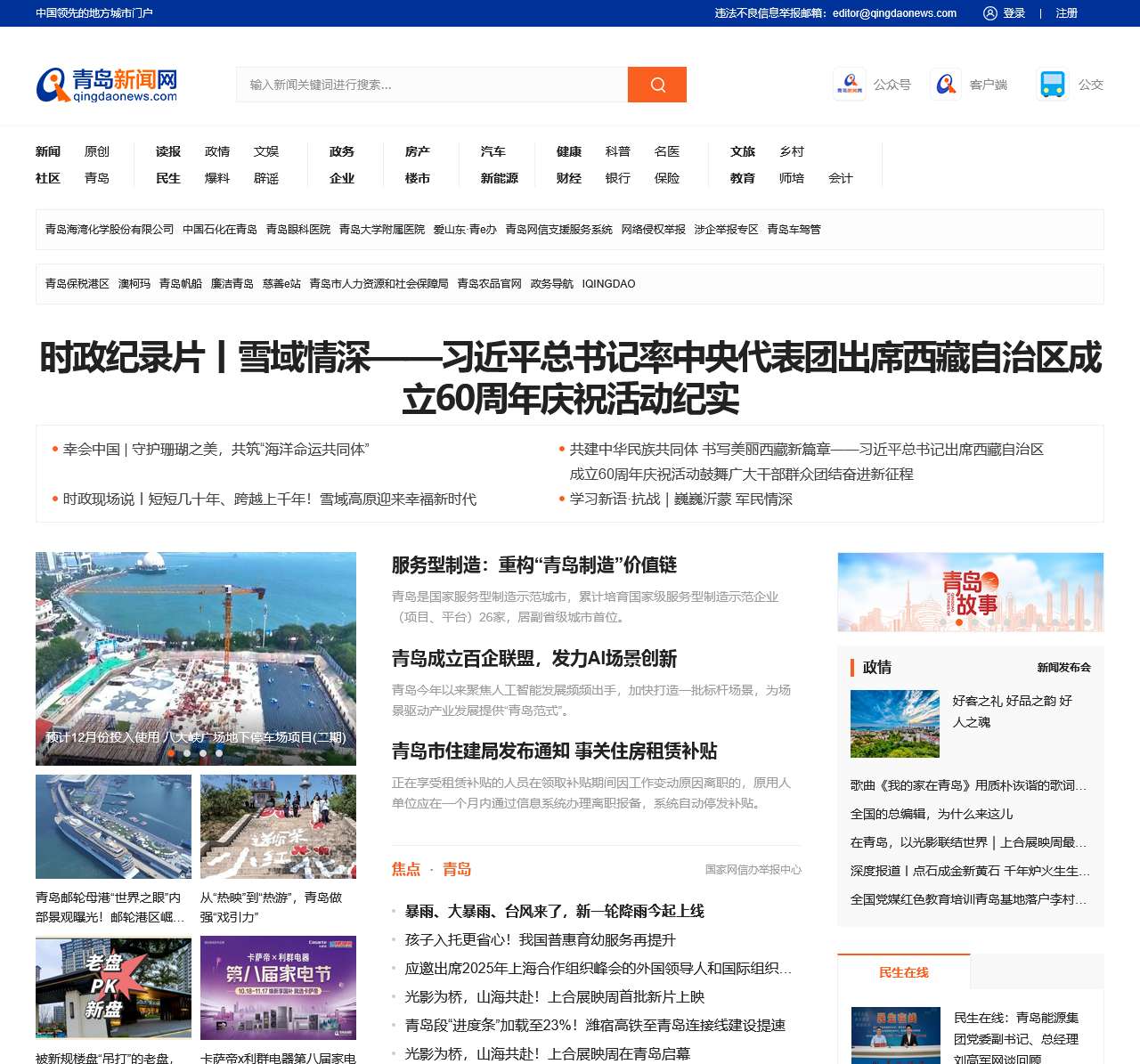
Task: Click the orange search magnifier button
Action: [656, 85]
